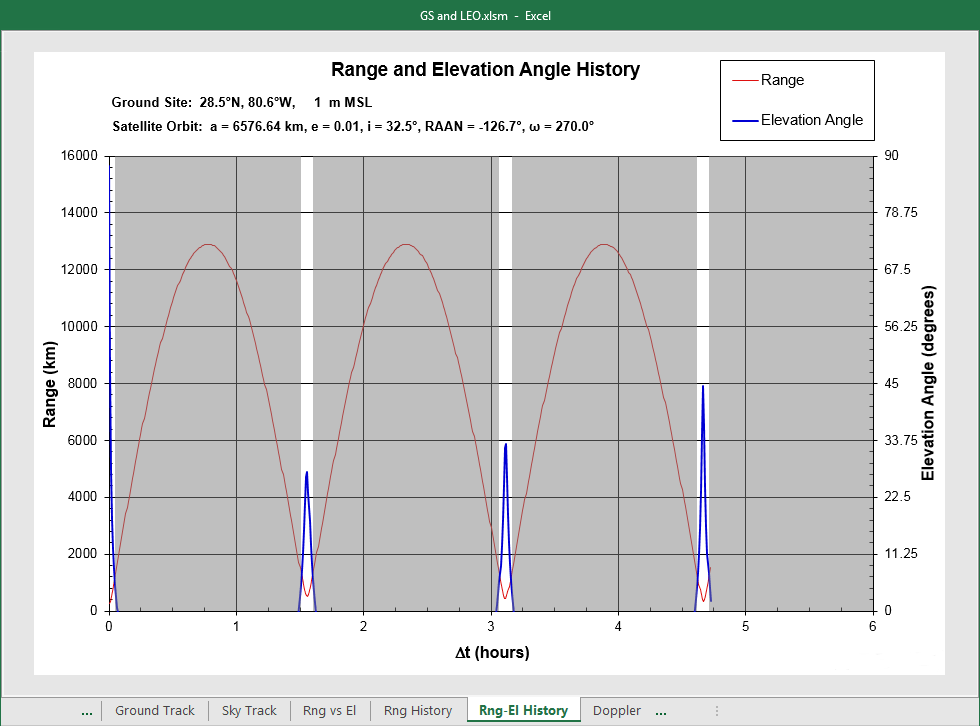This screenshot has width=980, height=726.
Task: Click the Δt (hours) axis title
Action: pyautogui.click(x=490, y=653)
